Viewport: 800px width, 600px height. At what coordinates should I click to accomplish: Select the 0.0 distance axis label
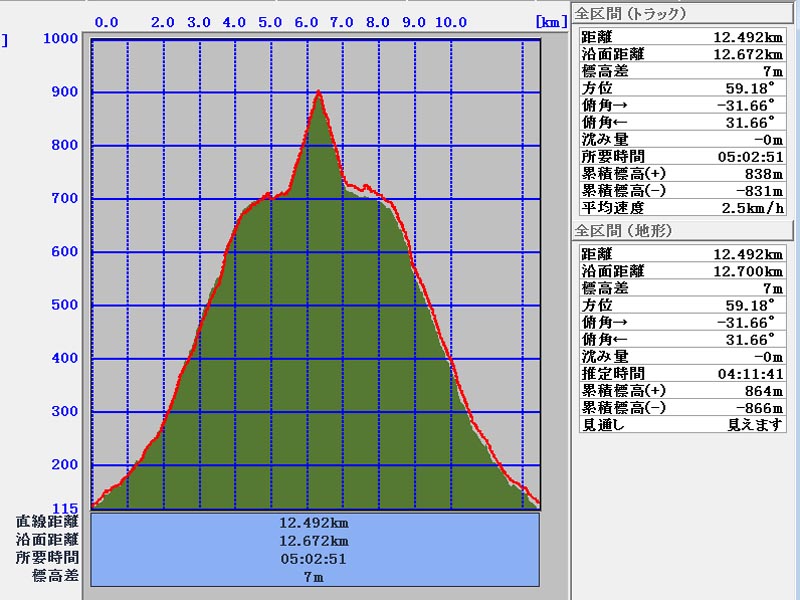106,21
